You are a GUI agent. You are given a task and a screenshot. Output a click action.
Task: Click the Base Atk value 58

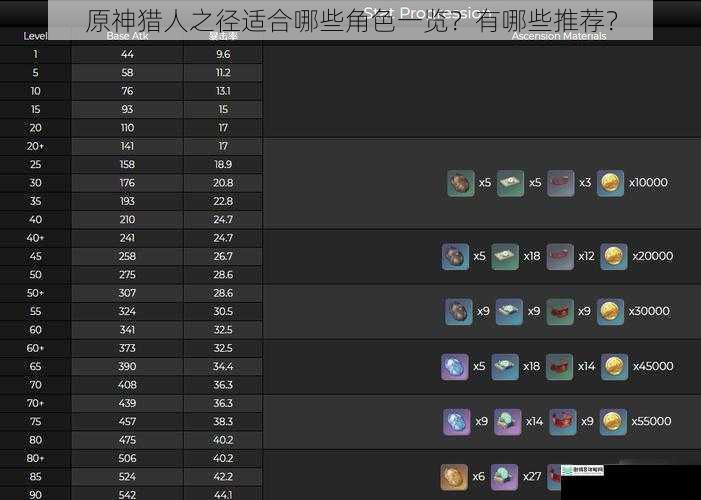127,72
